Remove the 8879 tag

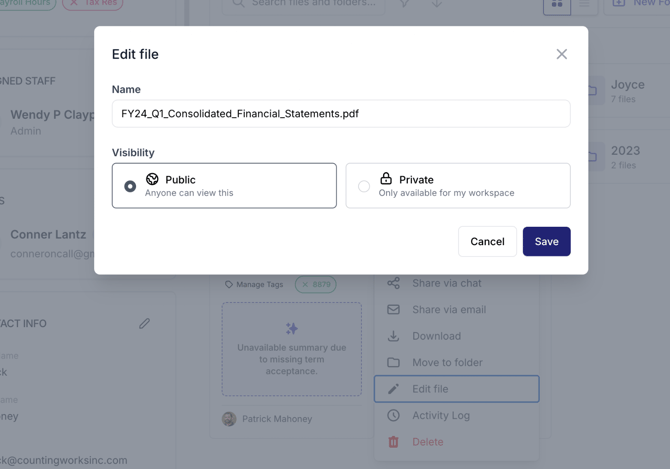pos(305,285)
